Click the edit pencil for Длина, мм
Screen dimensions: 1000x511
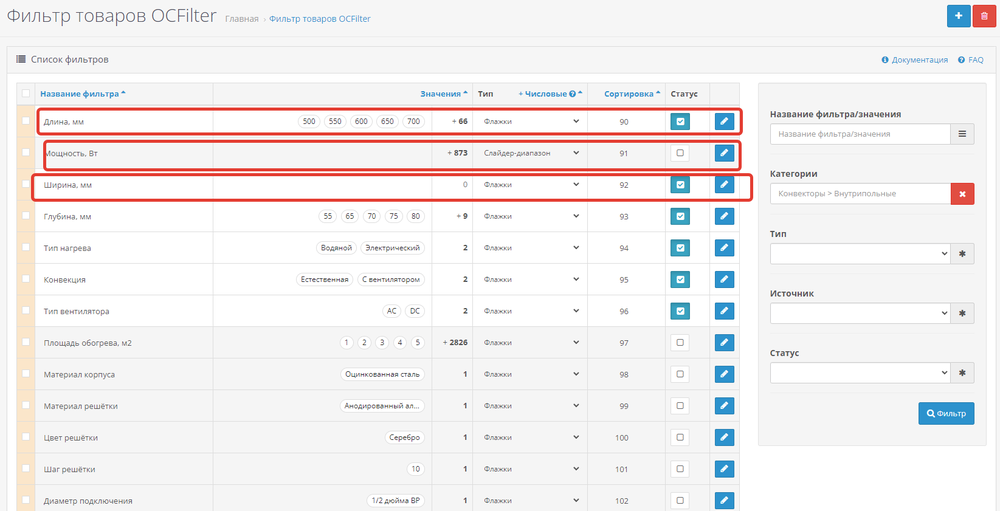[725, 122]
